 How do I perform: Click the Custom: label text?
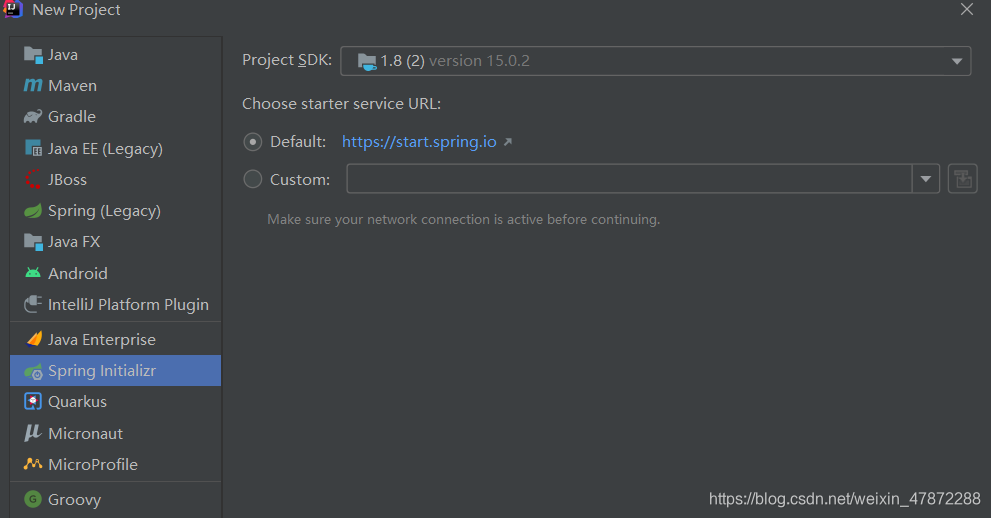300,179
